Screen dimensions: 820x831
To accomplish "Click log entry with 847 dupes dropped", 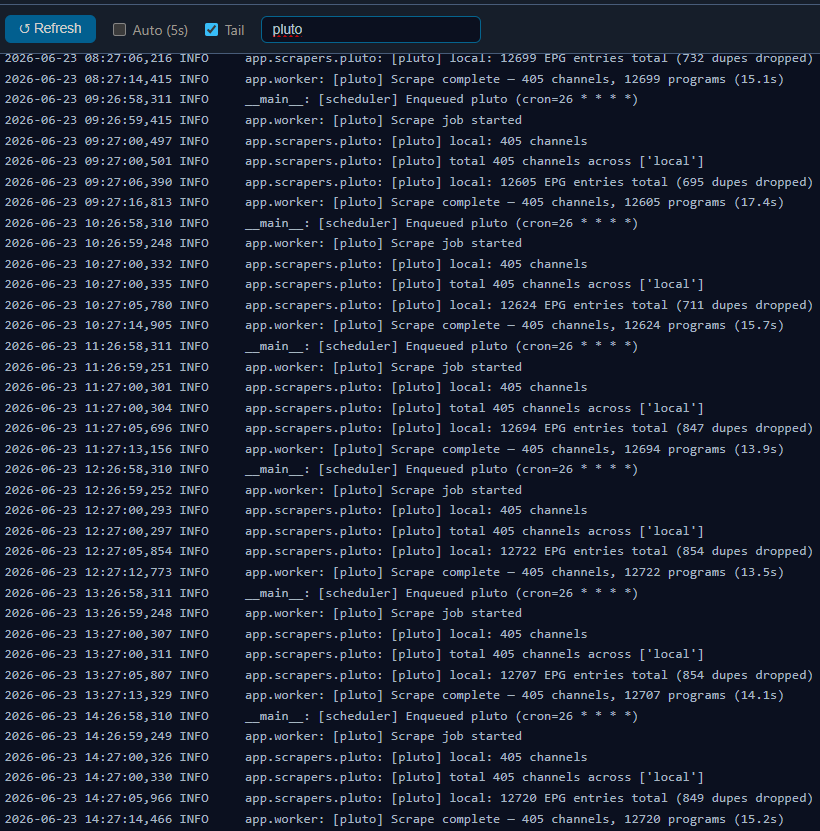I will click(x=409, y=428).
